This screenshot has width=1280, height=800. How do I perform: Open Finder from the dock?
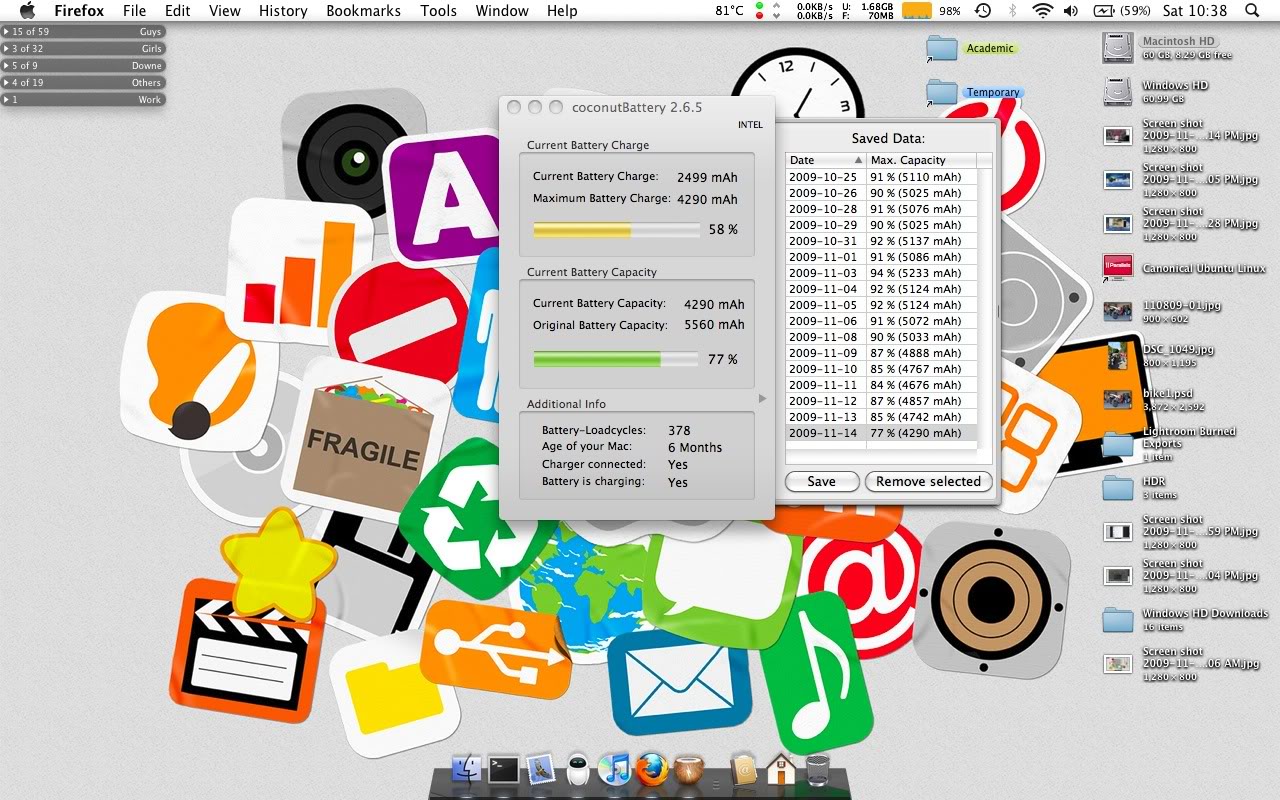pyautogui.click(x=467, y=769)
